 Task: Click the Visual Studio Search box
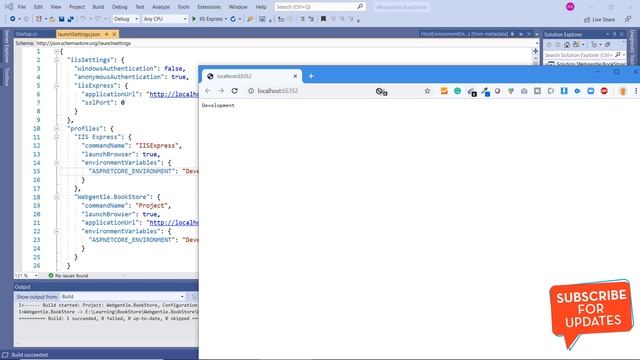click(x=320, y=7)
